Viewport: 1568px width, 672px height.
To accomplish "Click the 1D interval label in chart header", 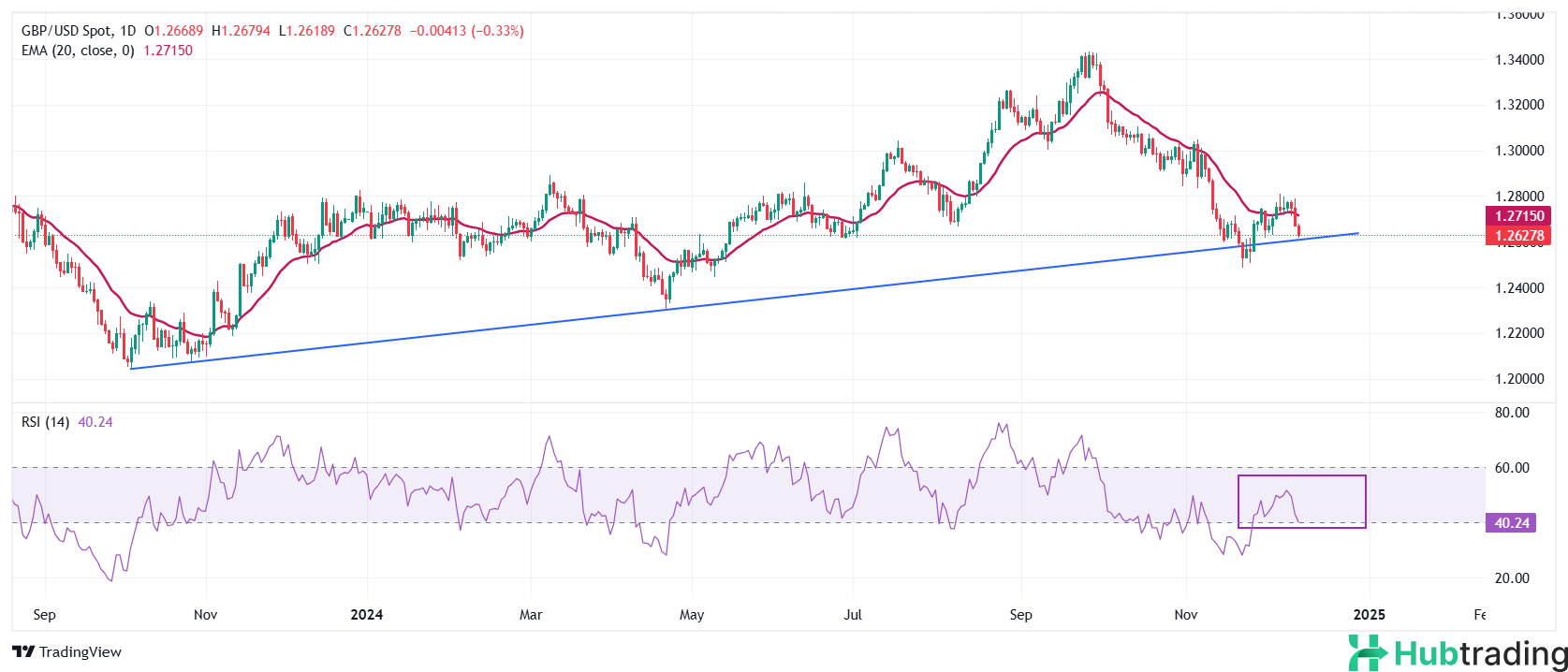I will point(128,31).
